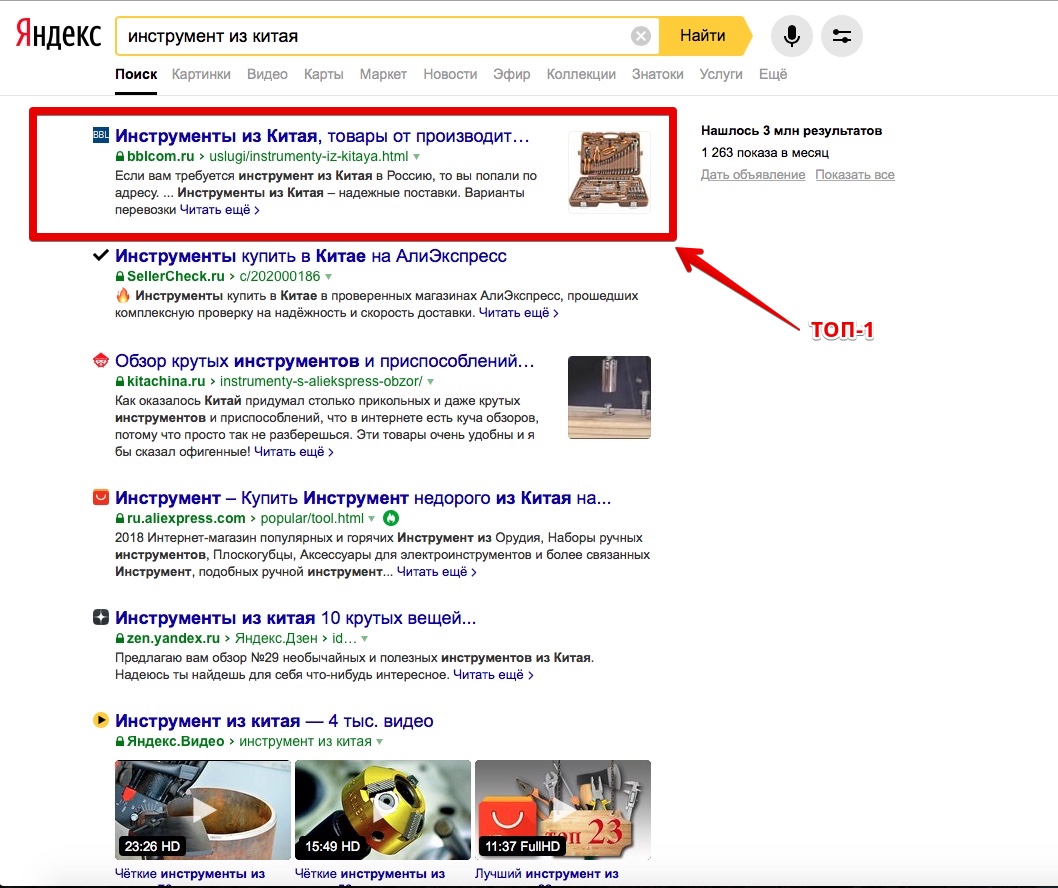Open Инструмент – Купить Инструмент недорого из Китая result
The image size is (1058, 888).
363,498
